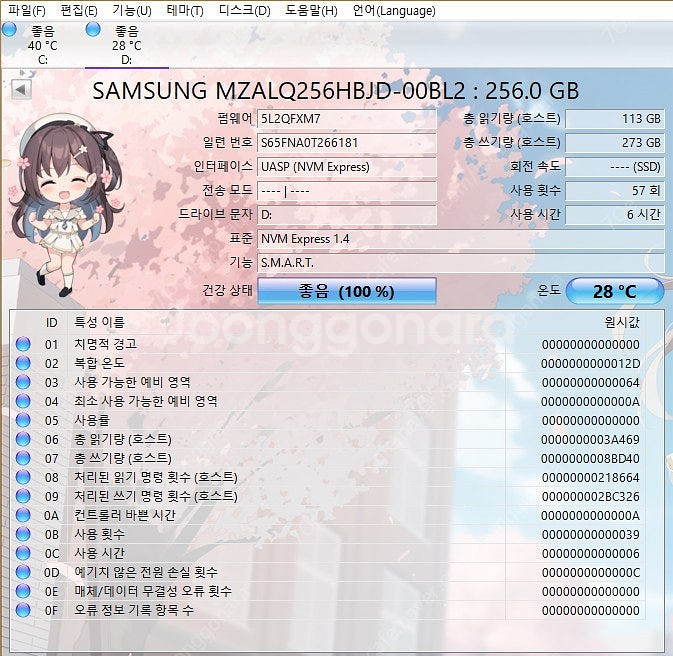The image size is (673, 656).
Task: Select the attribute name 사용 가능한 예비 영역
Action: coord(132,382)
